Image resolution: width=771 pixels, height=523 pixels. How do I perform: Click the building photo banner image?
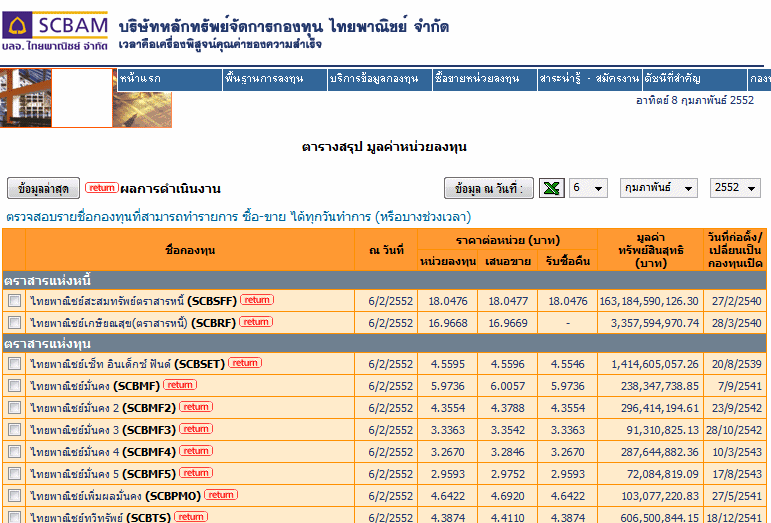[26, 98]
